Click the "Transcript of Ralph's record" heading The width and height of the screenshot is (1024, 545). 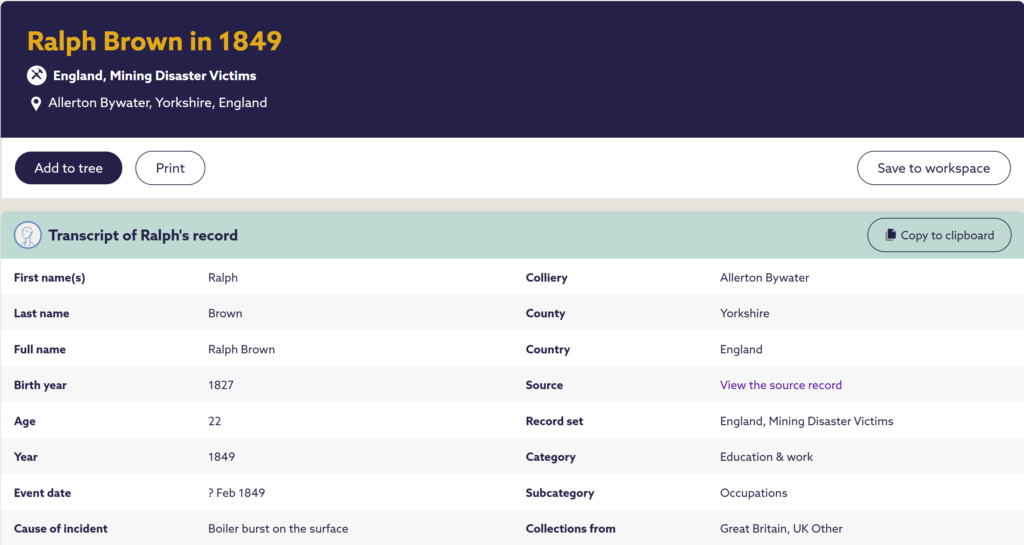tap(143, 236)
